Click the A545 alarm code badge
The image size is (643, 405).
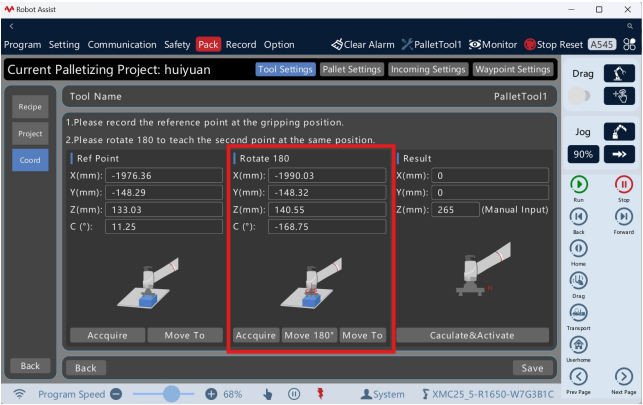[x=602, y=44]
